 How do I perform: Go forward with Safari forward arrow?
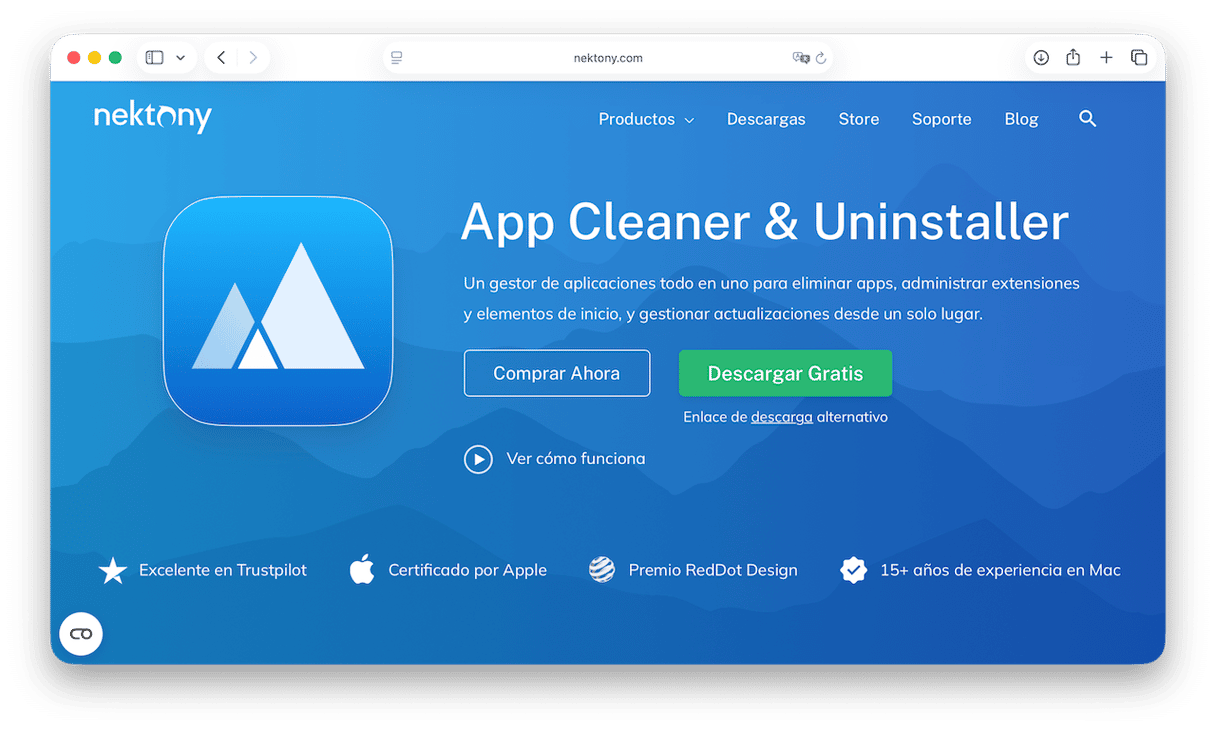coord(253,58)
